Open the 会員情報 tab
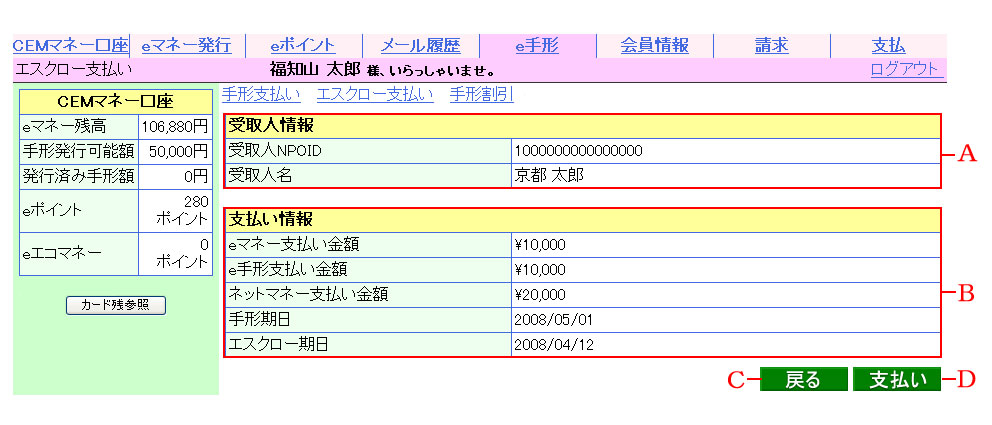 click(x=654, y=45)
